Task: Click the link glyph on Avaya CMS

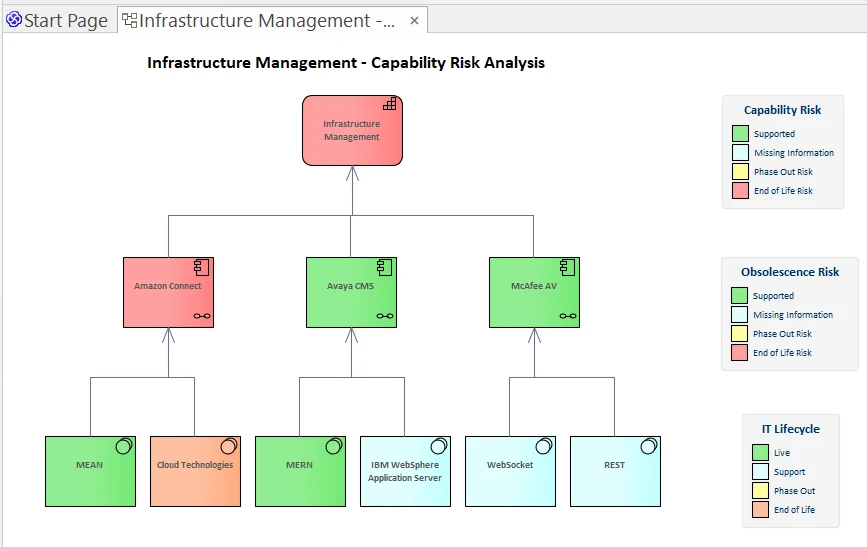Action: pos(385,316)
